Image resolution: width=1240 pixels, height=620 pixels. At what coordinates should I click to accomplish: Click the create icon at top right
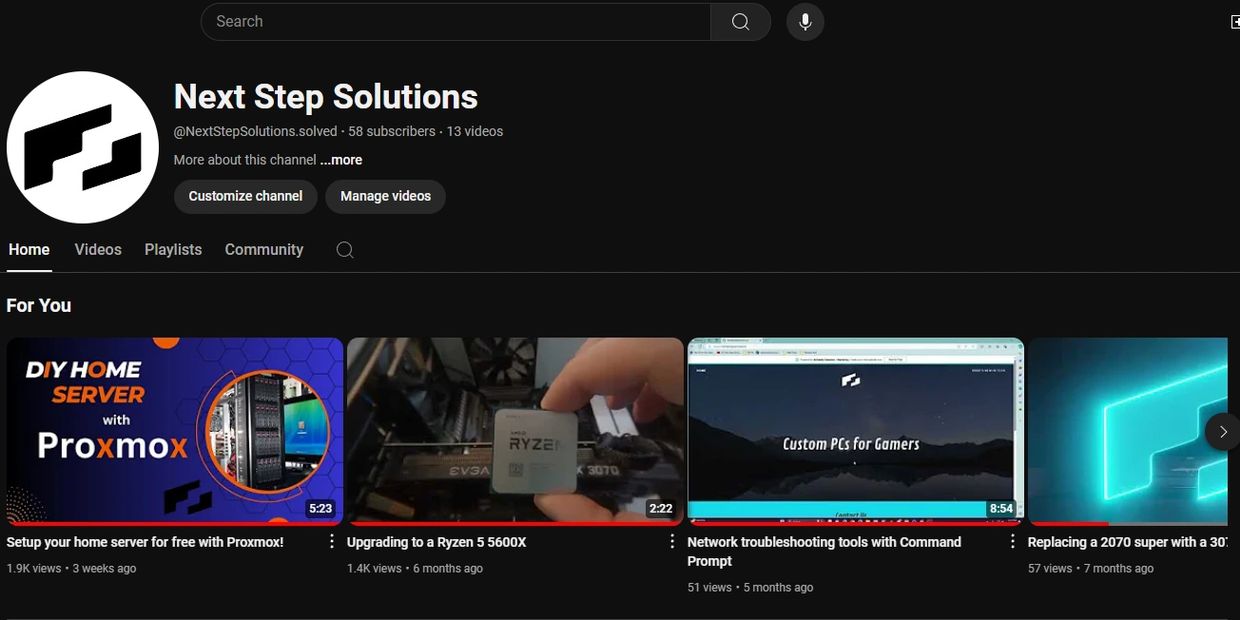[1234, 22]
